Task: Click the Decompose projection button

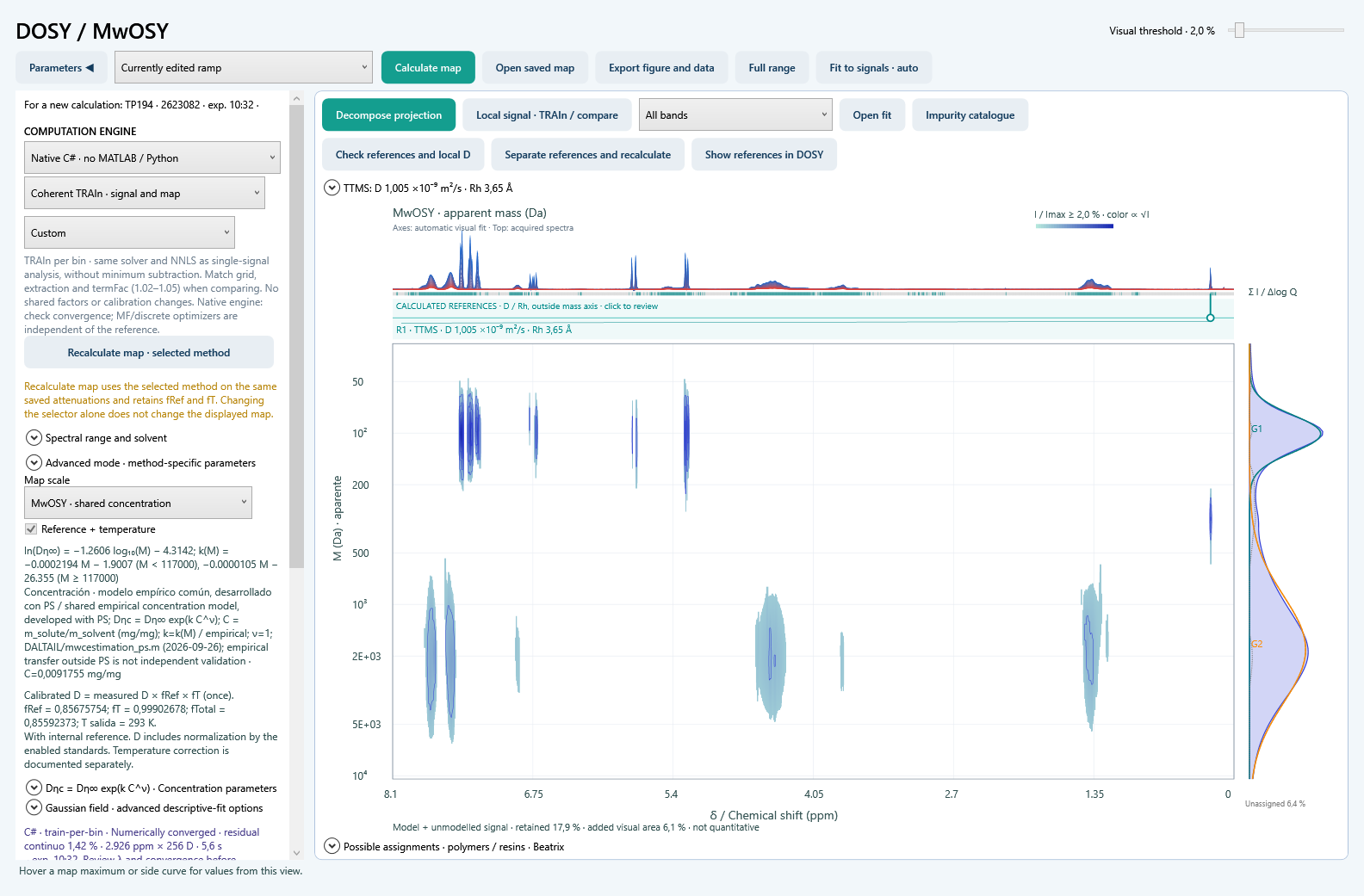Action: pos(388,115)
